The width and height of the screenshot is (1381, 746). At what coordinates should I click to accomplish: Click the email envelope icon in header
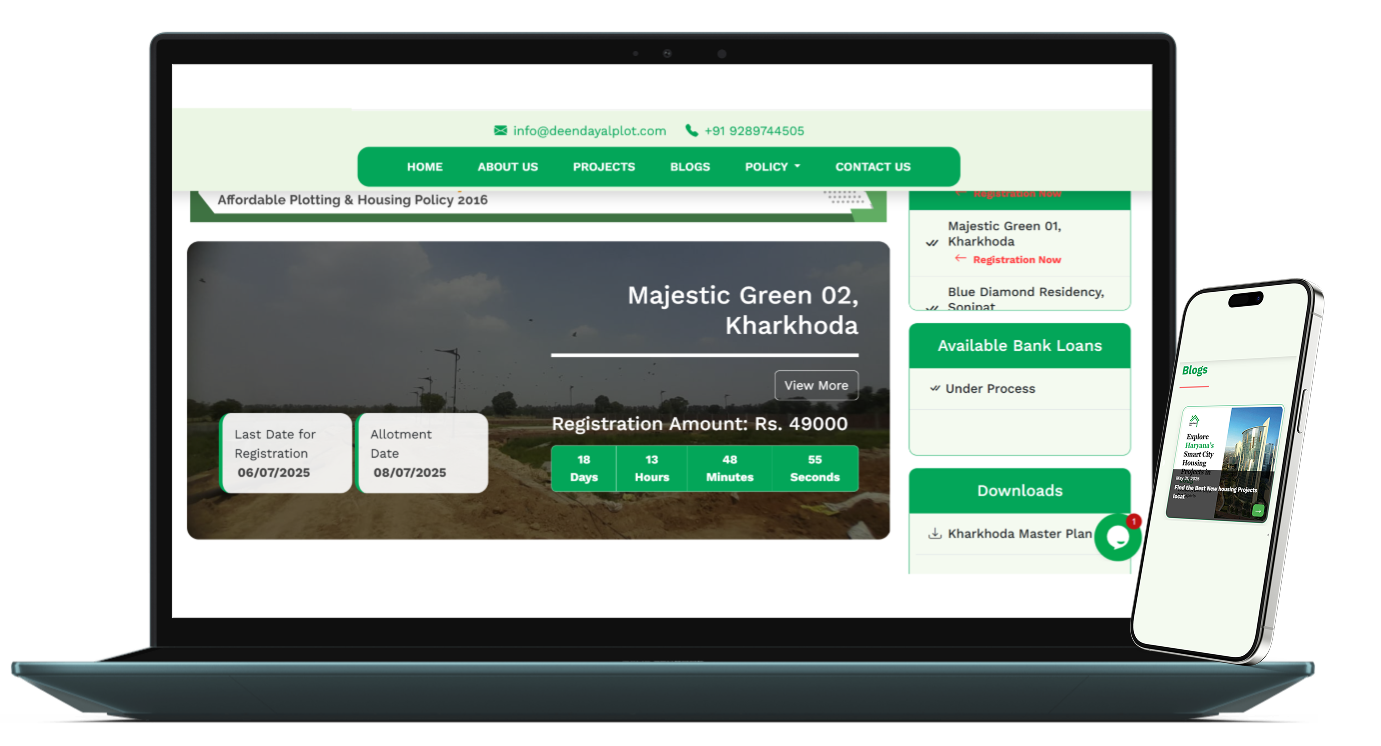[x=500, y=131]
